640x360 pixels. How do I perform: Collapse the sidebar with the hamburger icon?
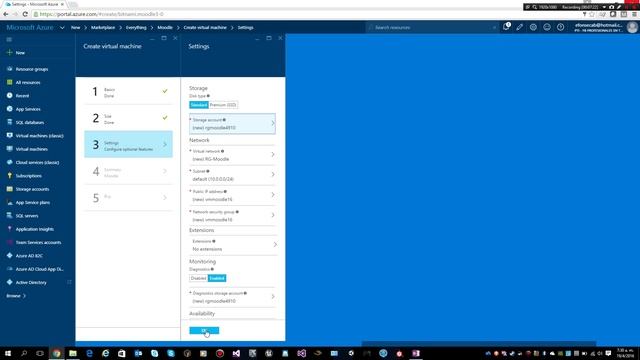point(9,40)
